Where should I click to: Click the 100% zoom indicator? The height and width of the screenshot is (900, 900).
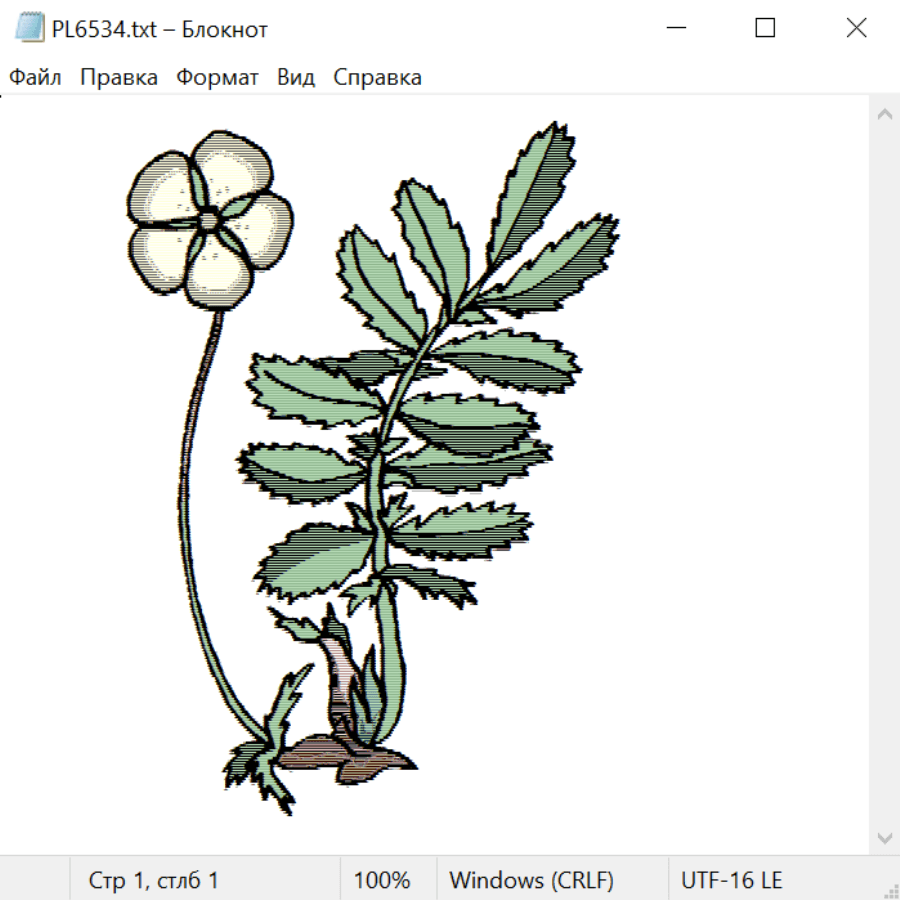pos(382,880)
